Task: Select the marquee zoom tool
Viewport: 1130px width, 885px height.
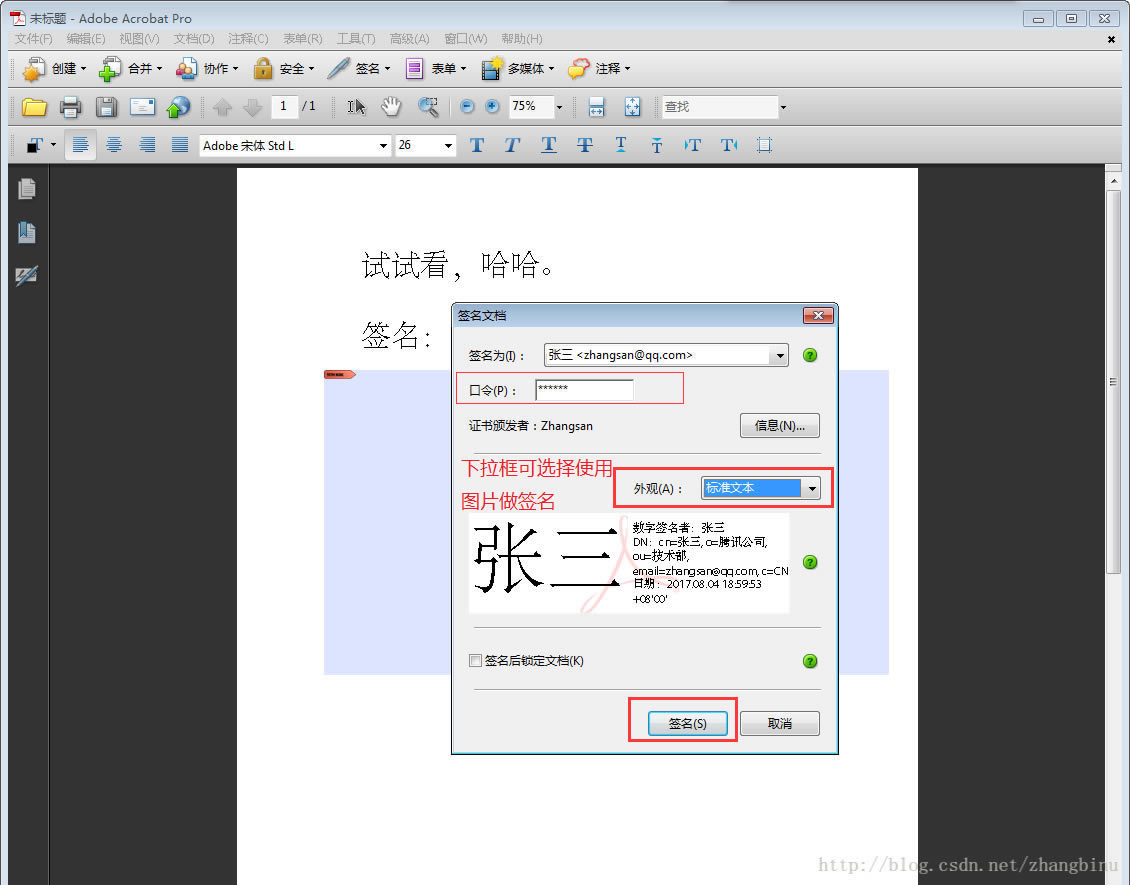Action: [x=428, y=107]
